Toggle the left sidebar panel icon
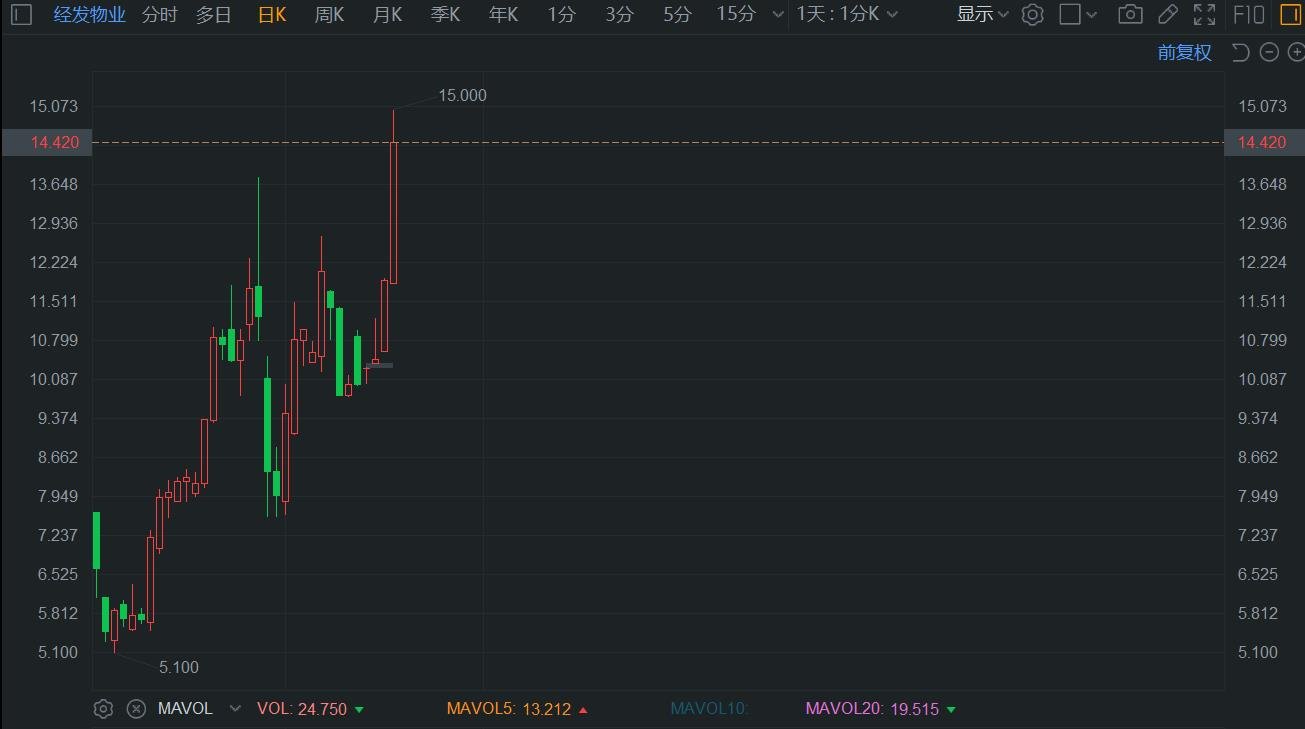1305x729 pixels. pos(21,15)
